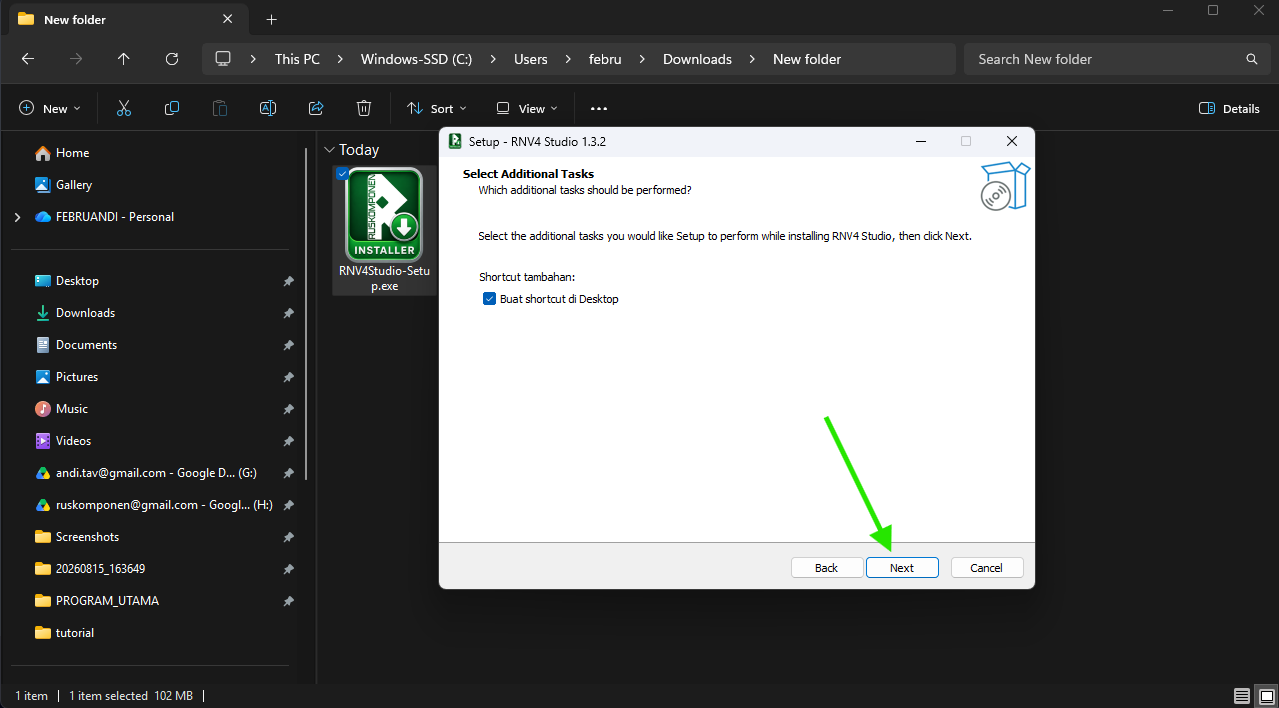Collapse the Today group chevron
The width and height of the screenshot is (1279, 708).
[x=329, y=150]
